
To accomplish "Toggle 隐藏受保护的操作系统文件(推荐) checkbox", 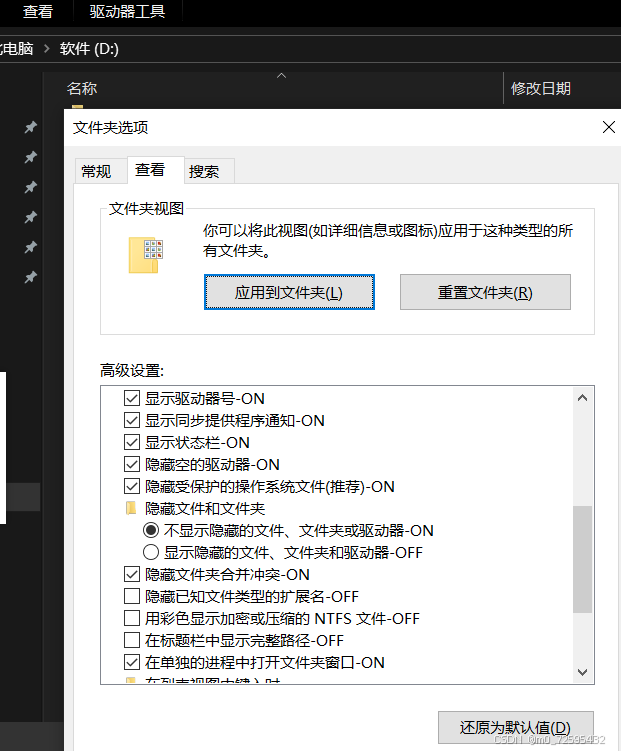I will click(x=132, y=486).
